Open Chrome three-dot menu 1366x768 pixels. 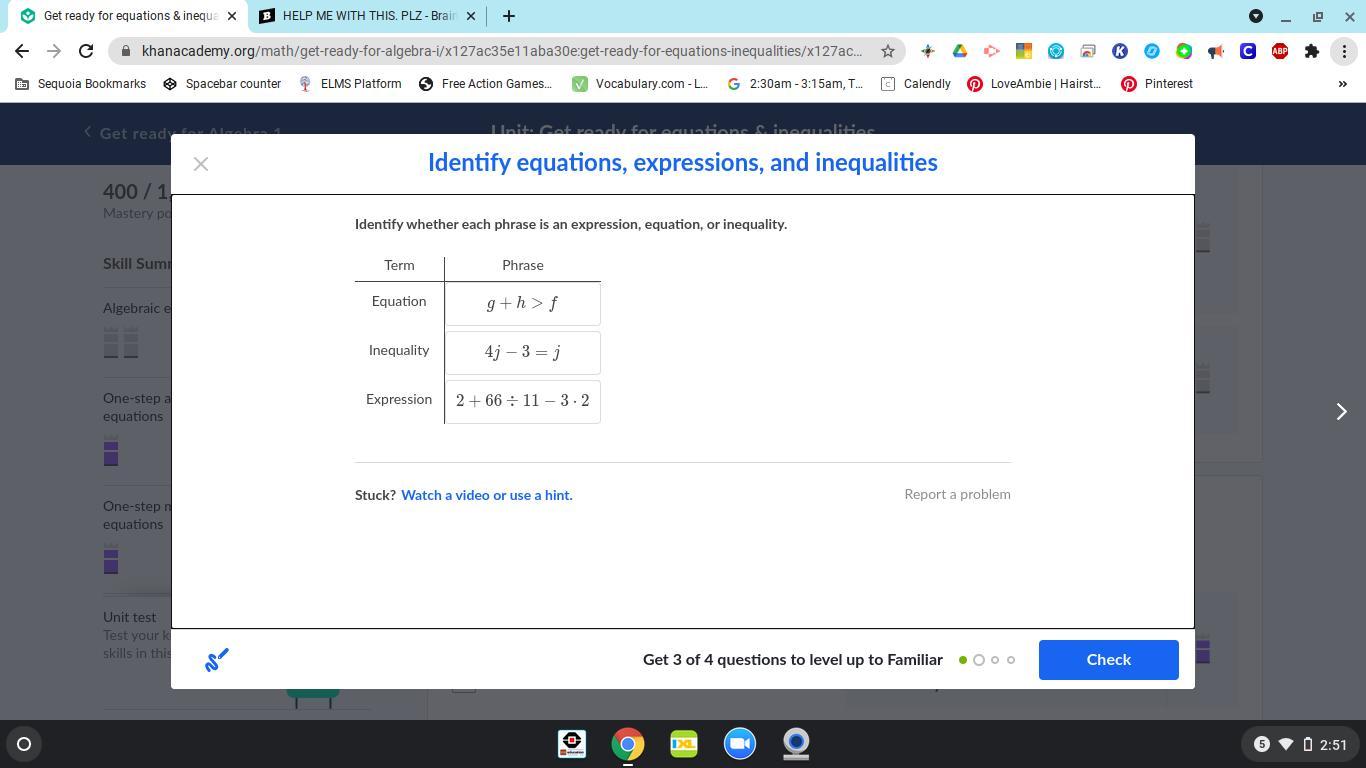(1343, 51)
